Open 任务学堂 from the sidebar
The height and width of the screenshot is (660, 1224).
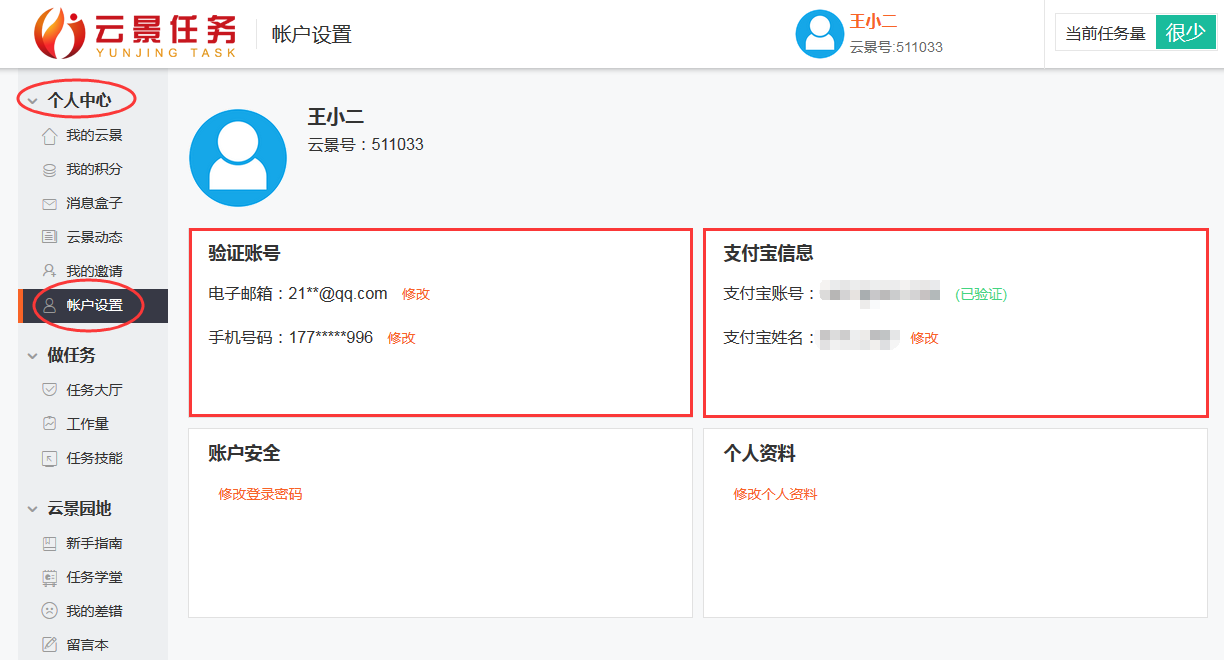93,578
